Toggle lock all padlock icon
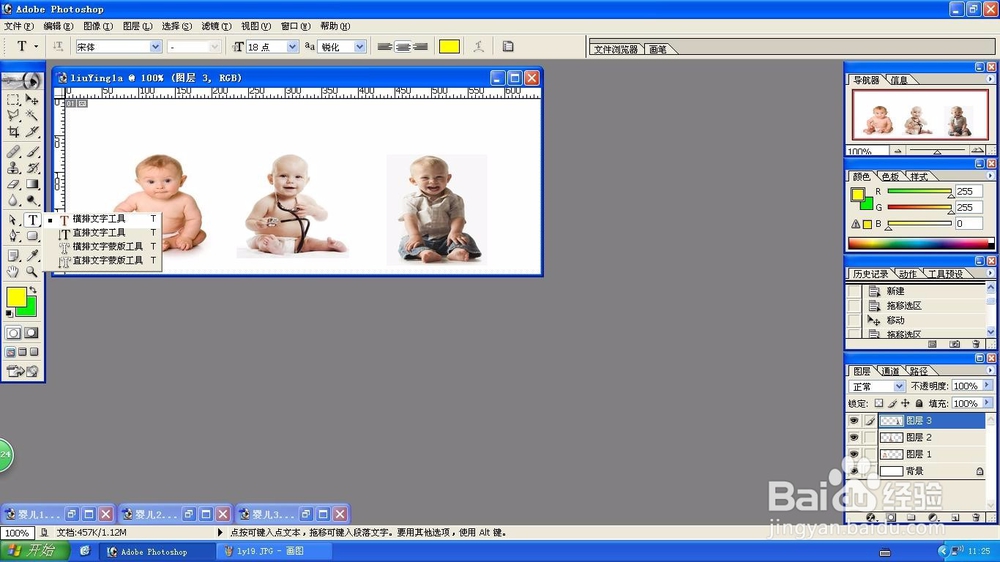The image size is (1000, 562). coord(919,403)
